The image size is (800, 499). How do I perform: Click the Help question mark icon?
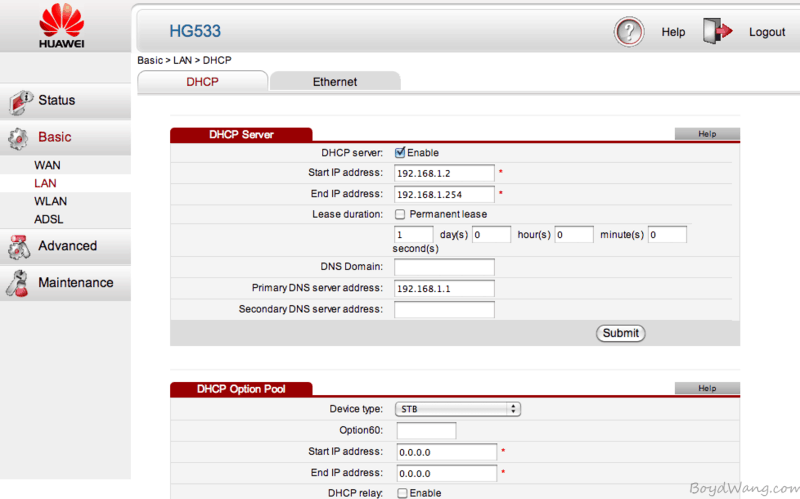coord(629,32)
